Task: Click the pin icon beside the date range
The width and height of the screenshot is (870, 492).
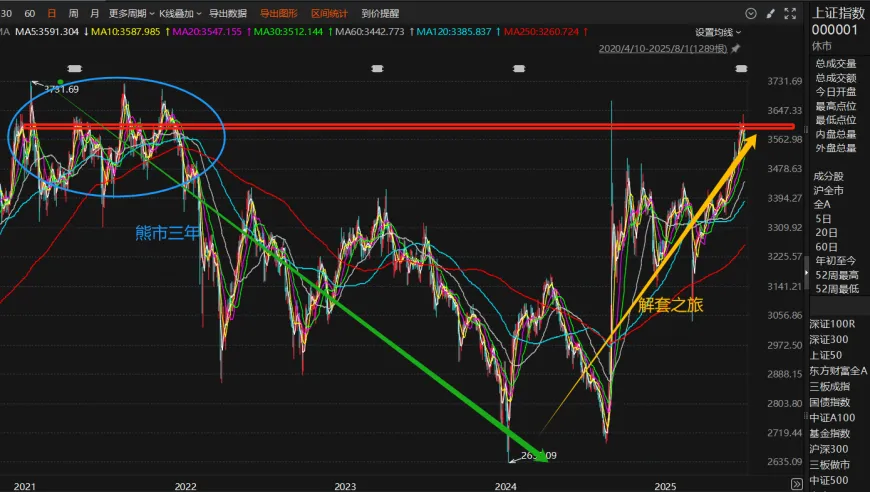Action: [736, 48]
